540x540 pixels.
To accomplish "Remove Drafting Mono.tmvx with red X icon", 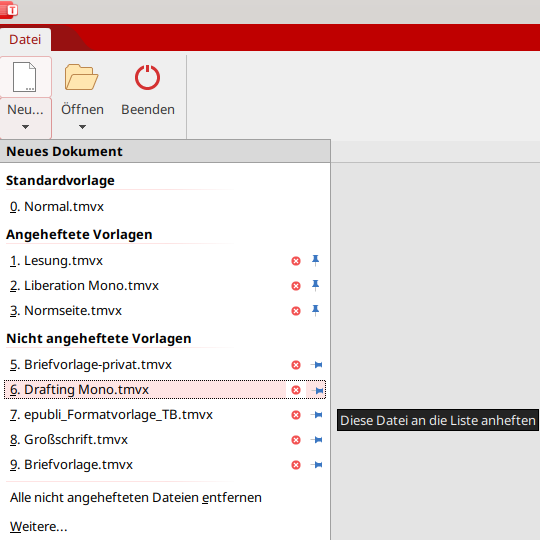I will tap(296, 390).
